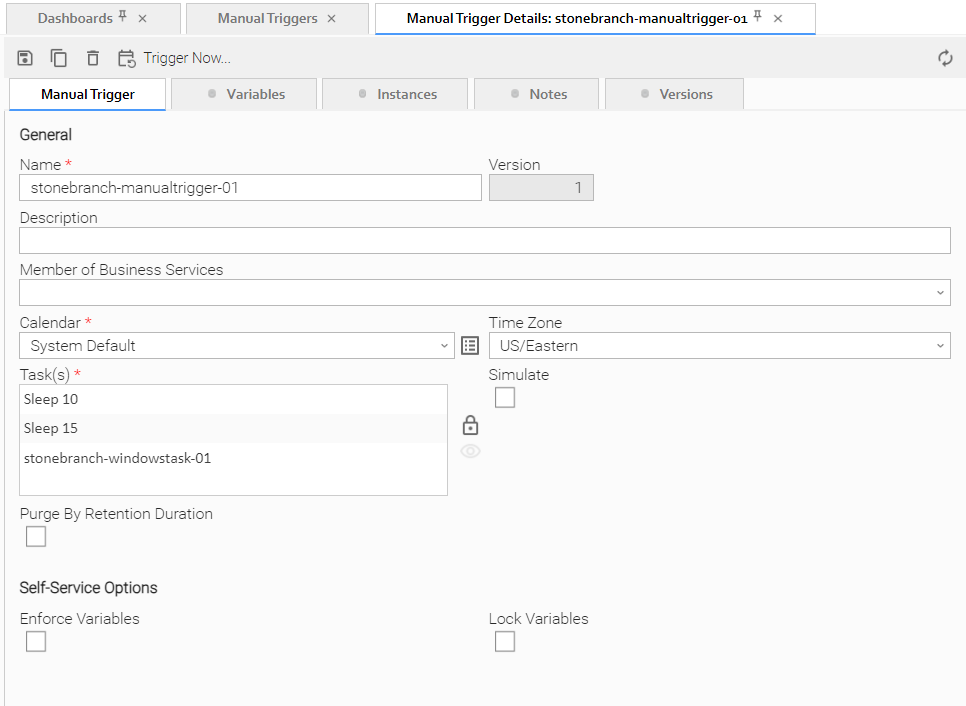Expand the Calendar dropdown

tap(445, 346)
